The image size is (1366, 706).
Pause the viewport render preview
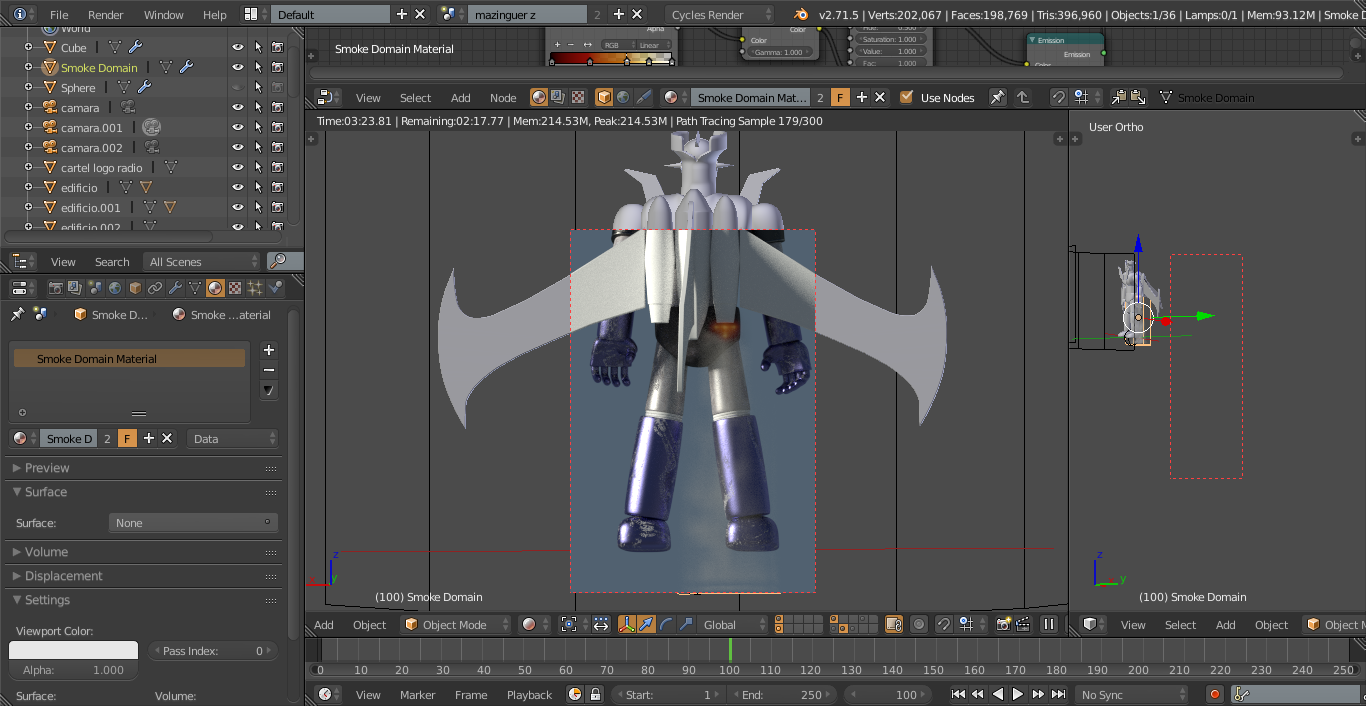[1048, 624]
